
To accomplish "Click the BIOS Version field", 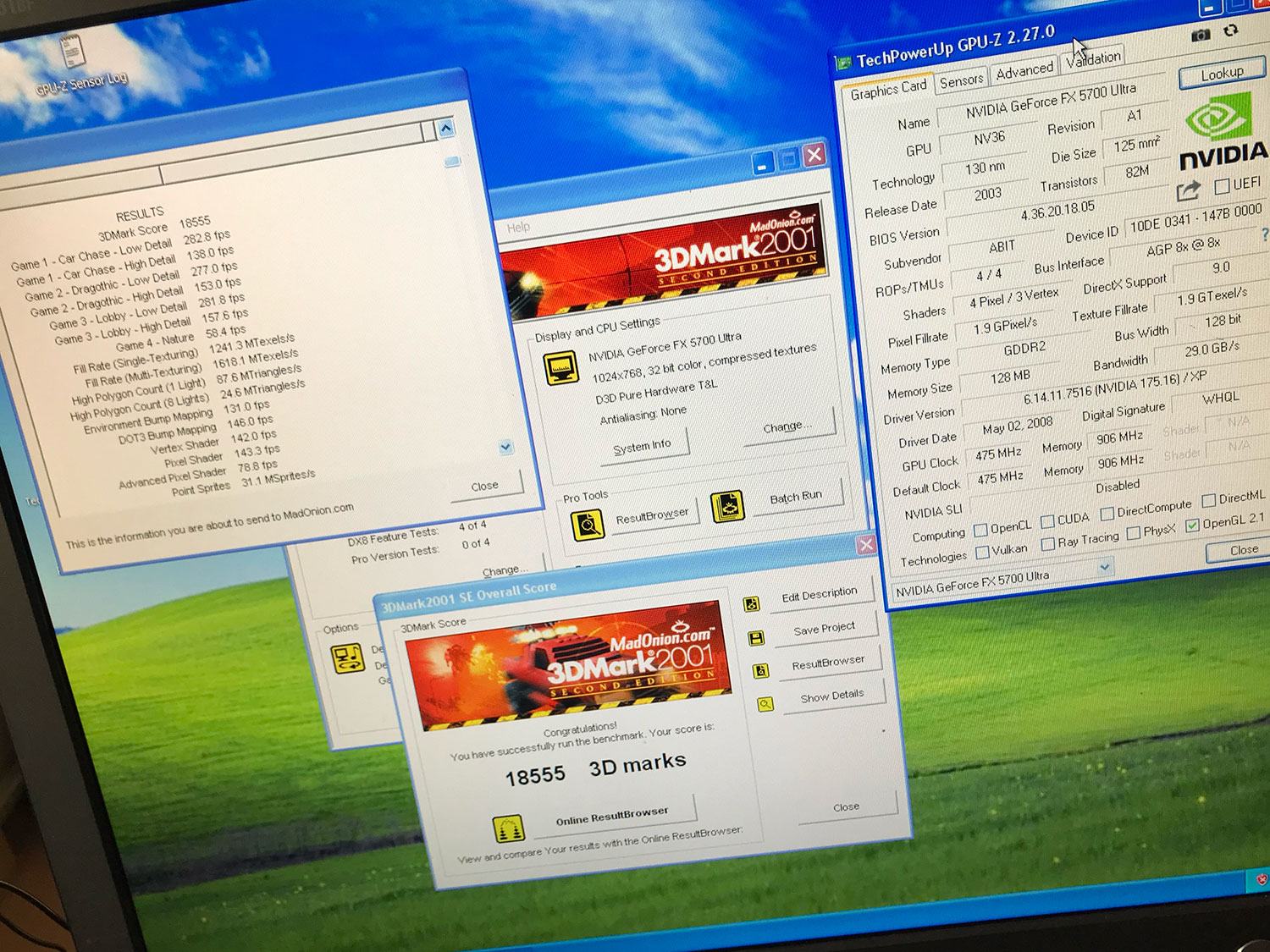I will (x=1057, y=212).
